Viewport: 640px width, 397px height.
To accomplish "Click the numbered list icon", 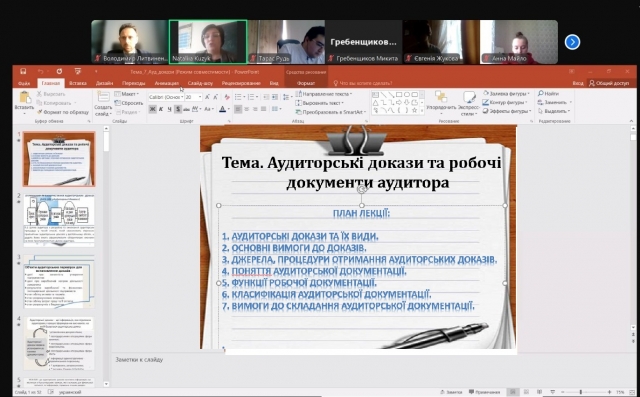I will point(252,97).
